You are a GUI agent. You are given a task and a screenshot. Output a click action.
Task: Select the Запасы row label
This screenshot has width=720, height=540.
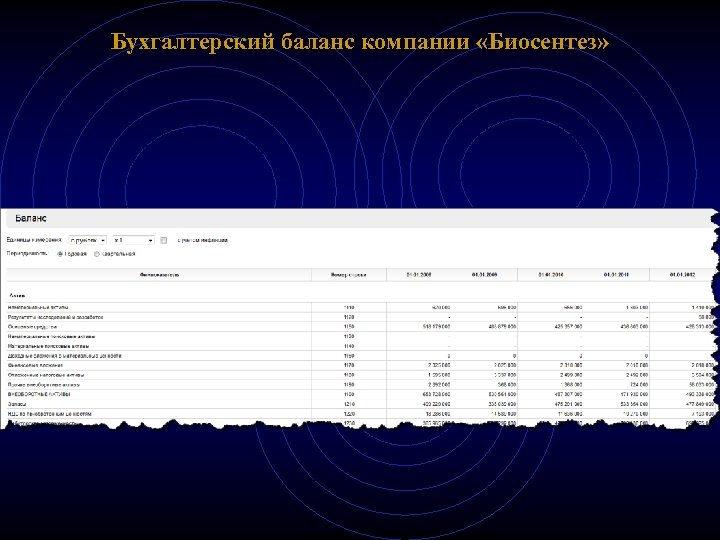pyautogui.click(x=17, y=404)
